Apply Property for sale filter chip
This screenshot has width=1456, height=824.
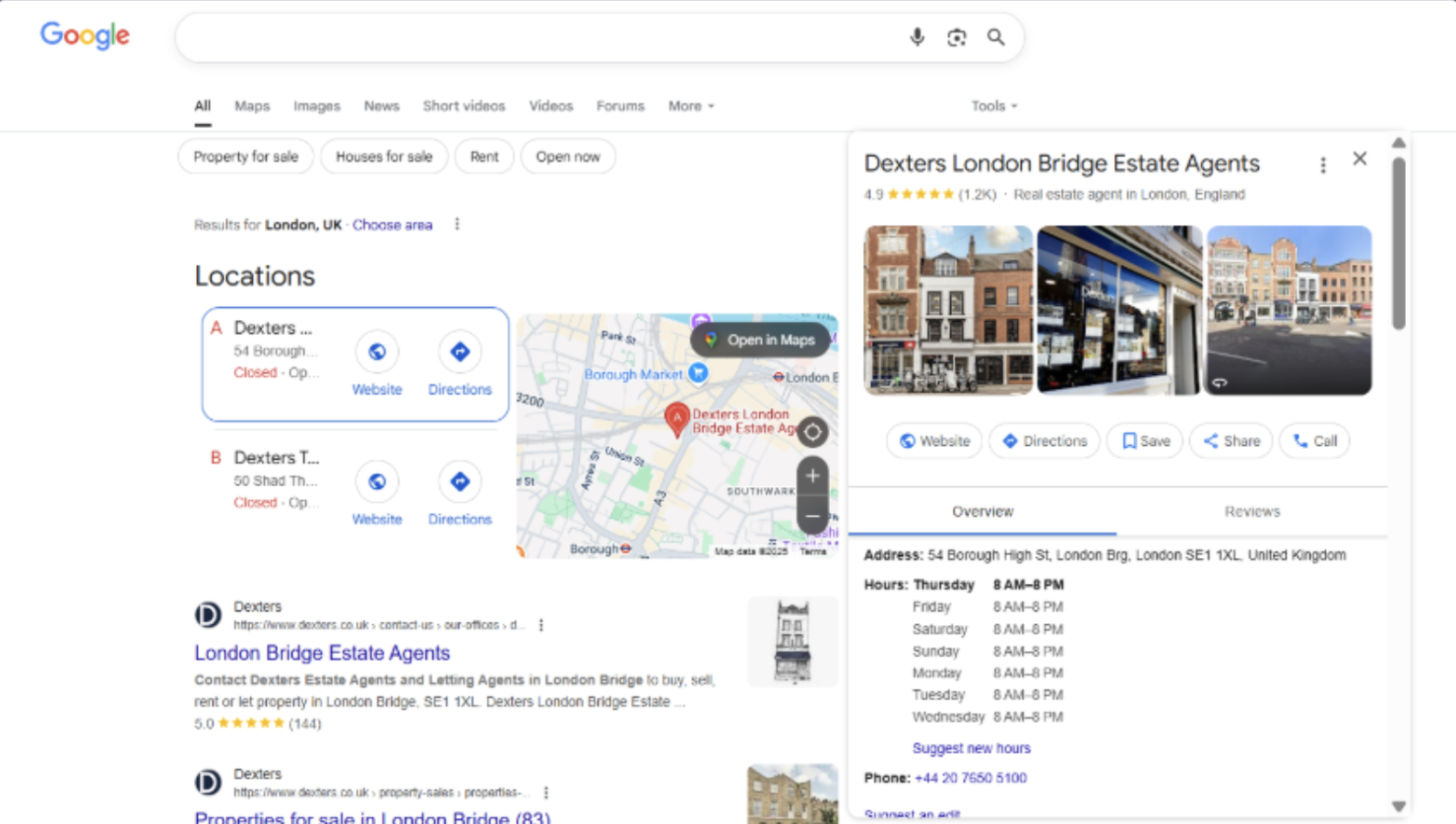(x=245, y=157)
